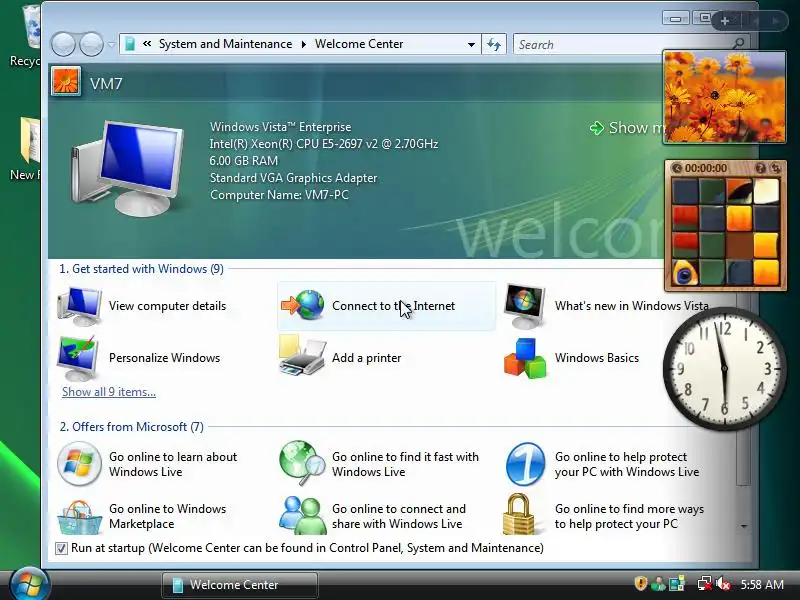Open What's new in Windows Vista

click(x=606, y=306)
